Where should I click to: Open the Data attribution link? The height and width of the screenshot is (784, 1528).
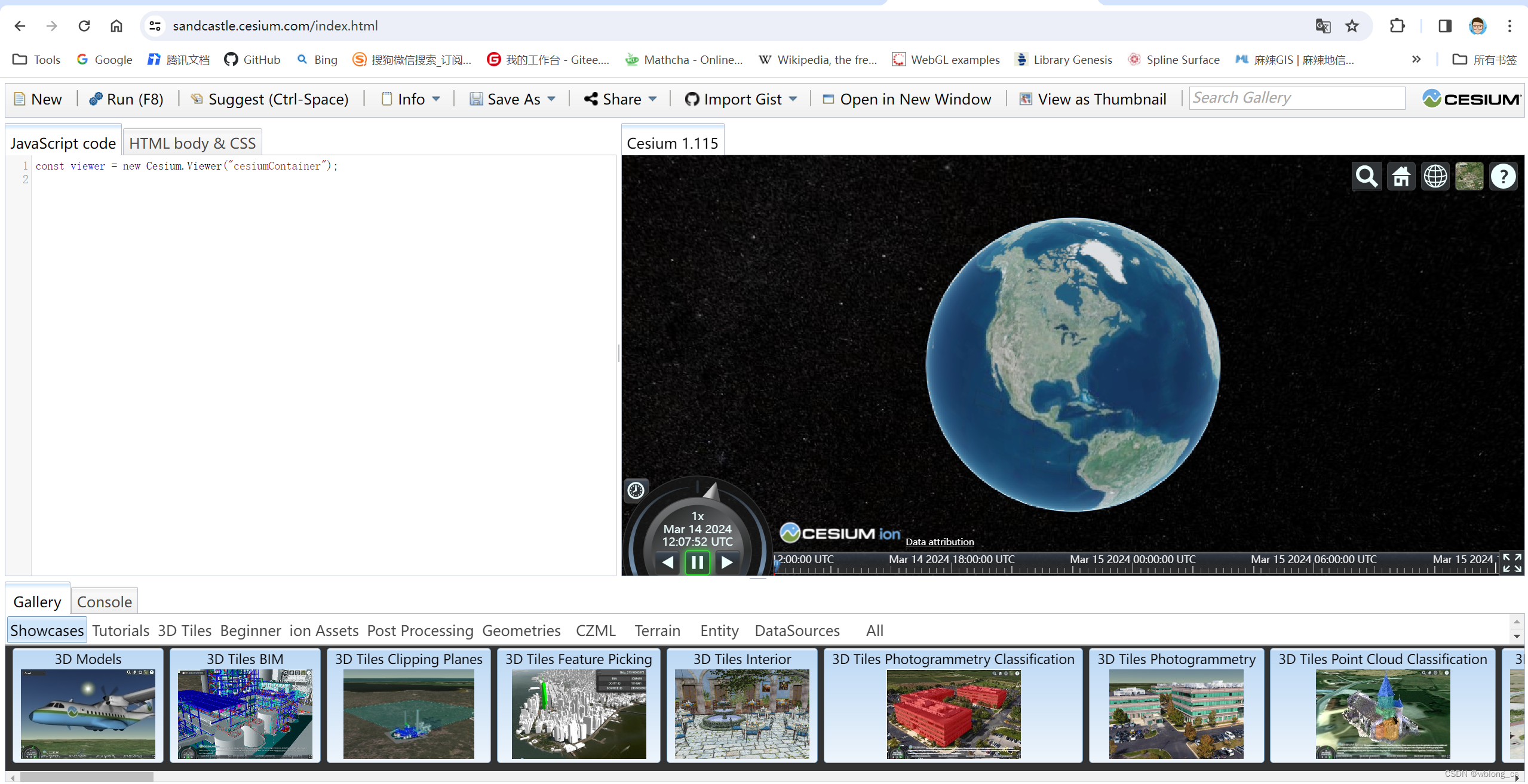[x=939, y=541]
